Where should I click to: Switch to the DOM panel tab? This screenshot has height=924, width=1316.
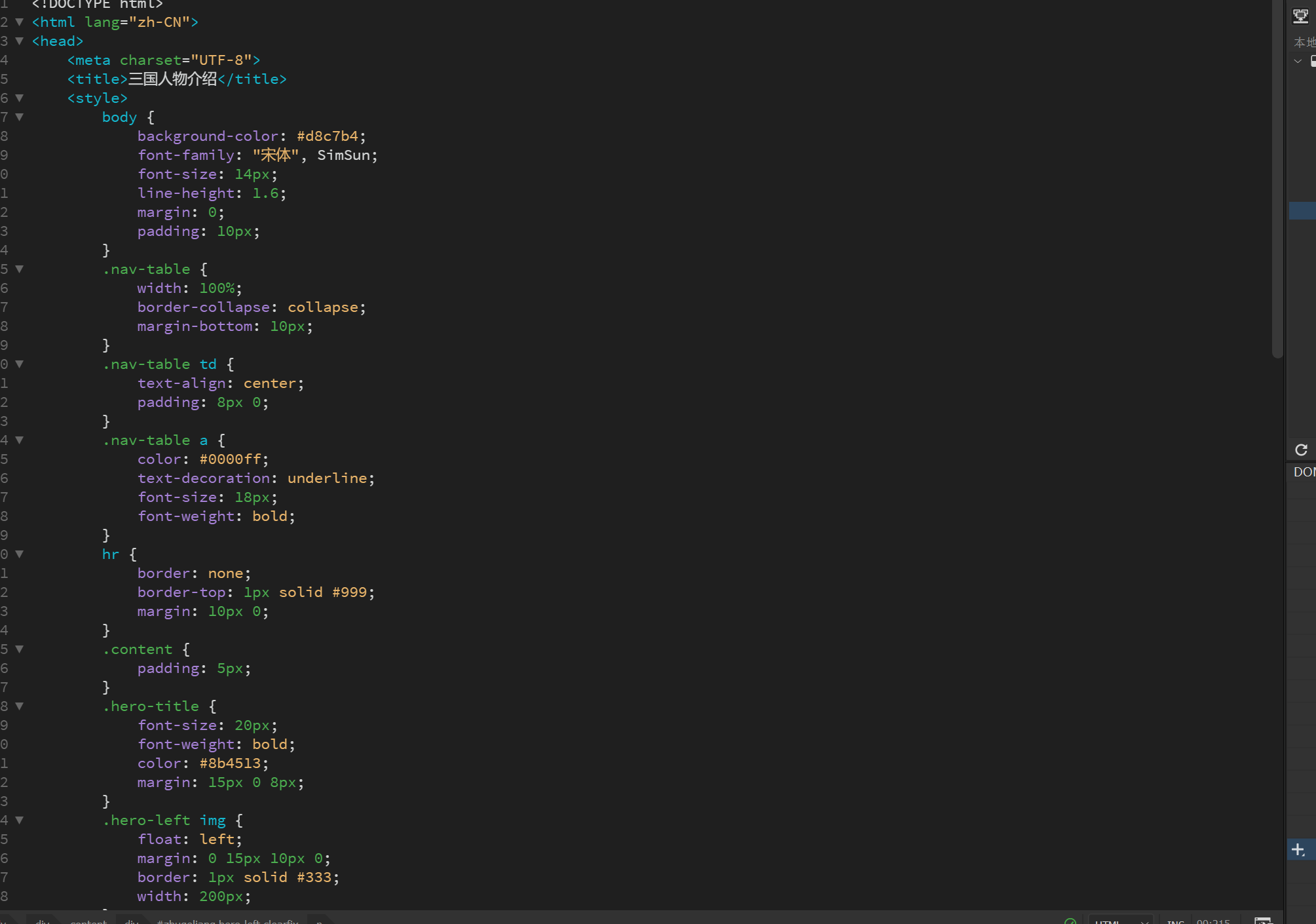pyautogui.click(x=1304, y=472)
